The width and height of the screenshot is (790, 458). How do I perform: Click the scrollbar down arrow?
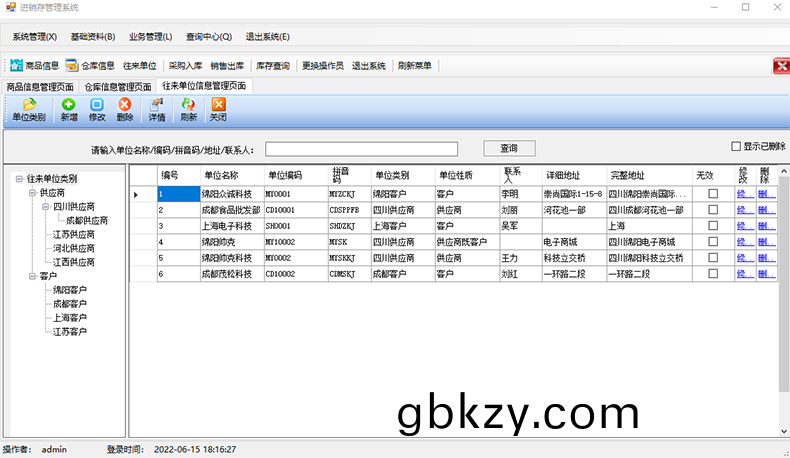[x=784, y=431]
